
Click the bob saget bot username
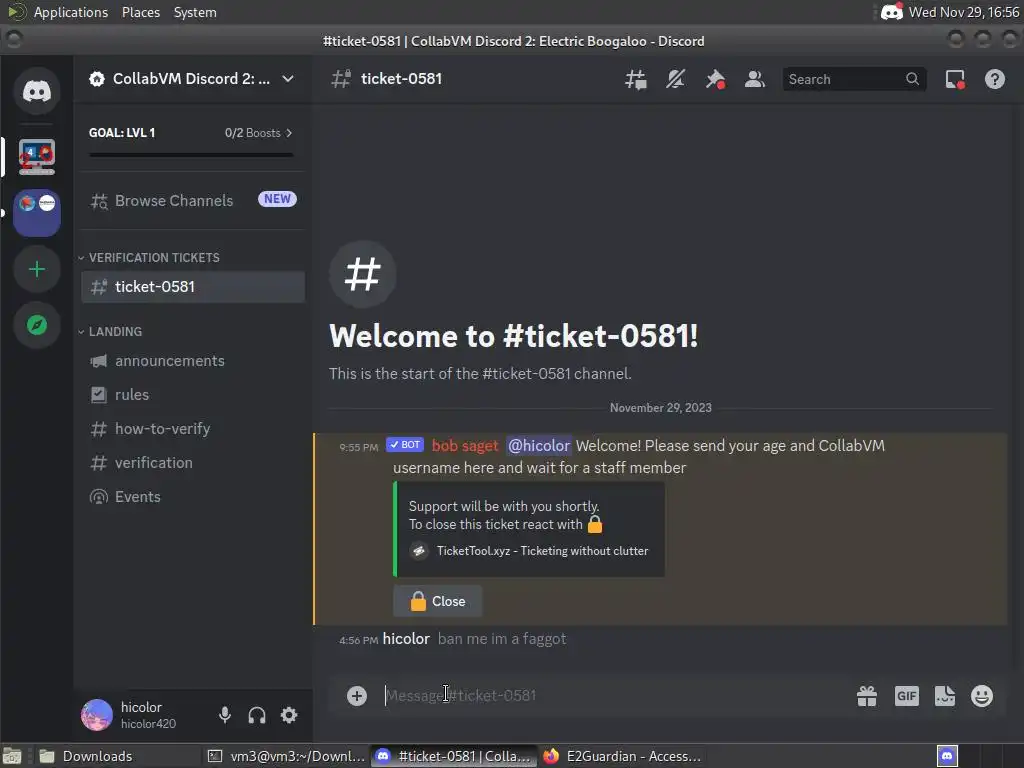pyautogui.click(x=464, y=445)
